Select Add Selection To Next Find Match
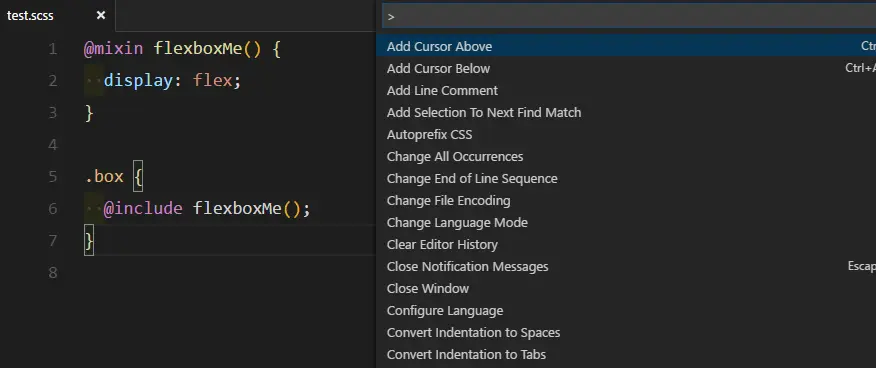The image size is (876, 368). point(626,112)
